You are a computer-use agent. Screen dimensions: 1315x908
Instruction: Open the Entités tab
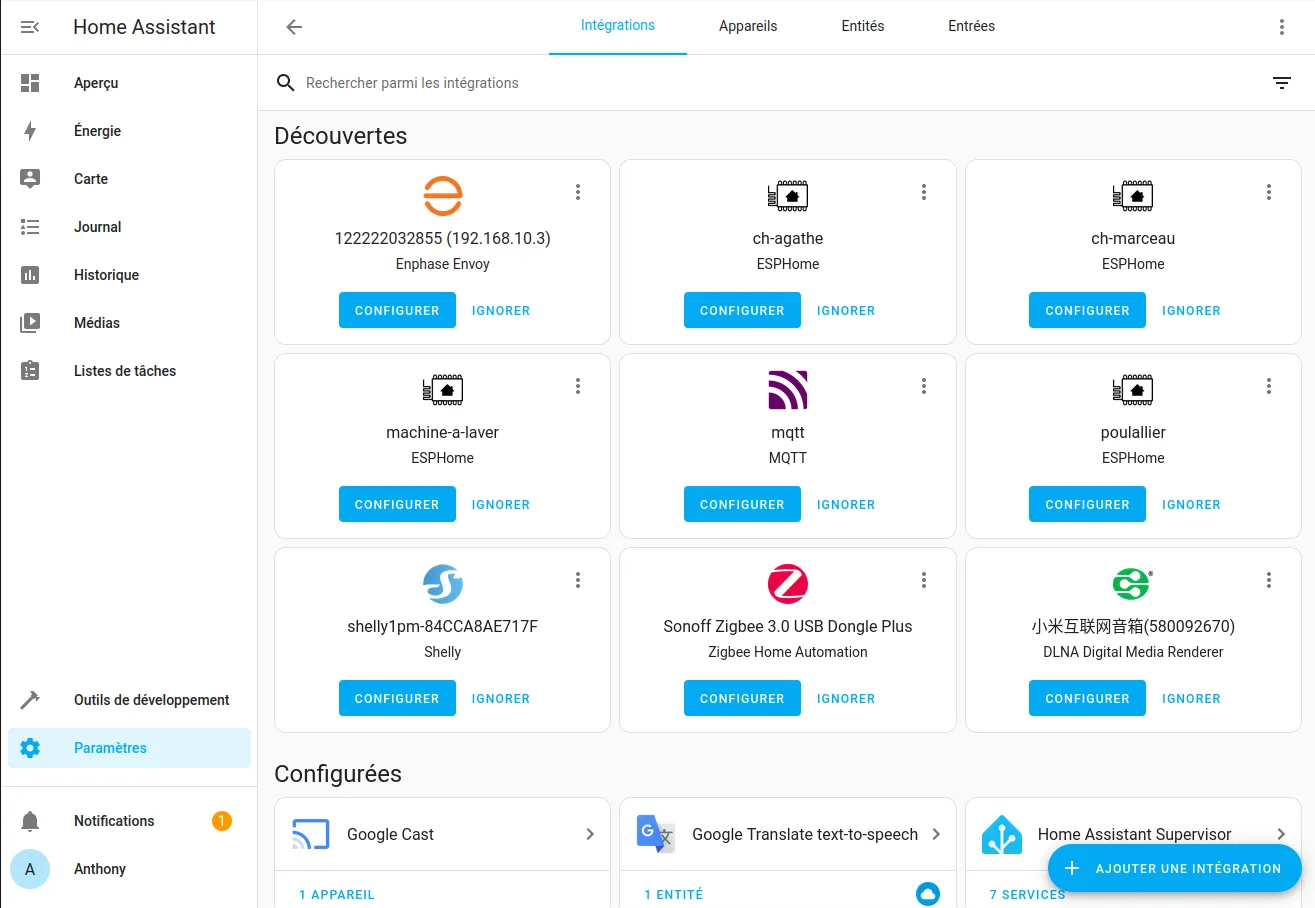click(862, 26)
